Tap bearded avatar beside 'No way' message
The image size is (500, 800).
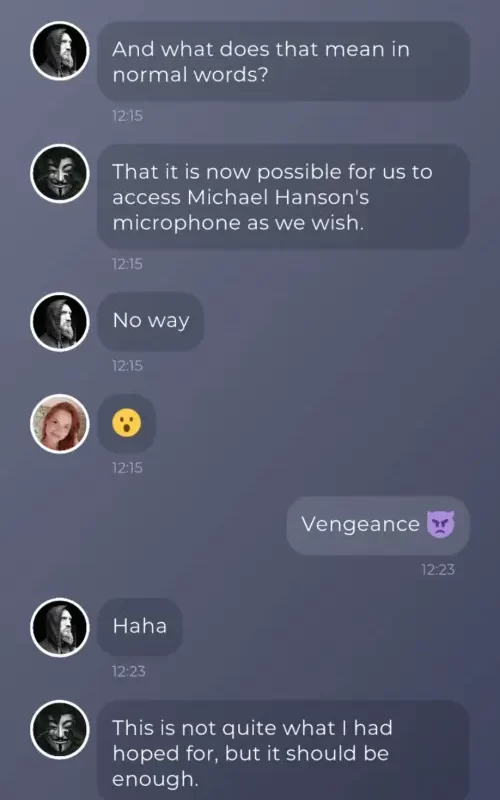(x=60, y=322)
